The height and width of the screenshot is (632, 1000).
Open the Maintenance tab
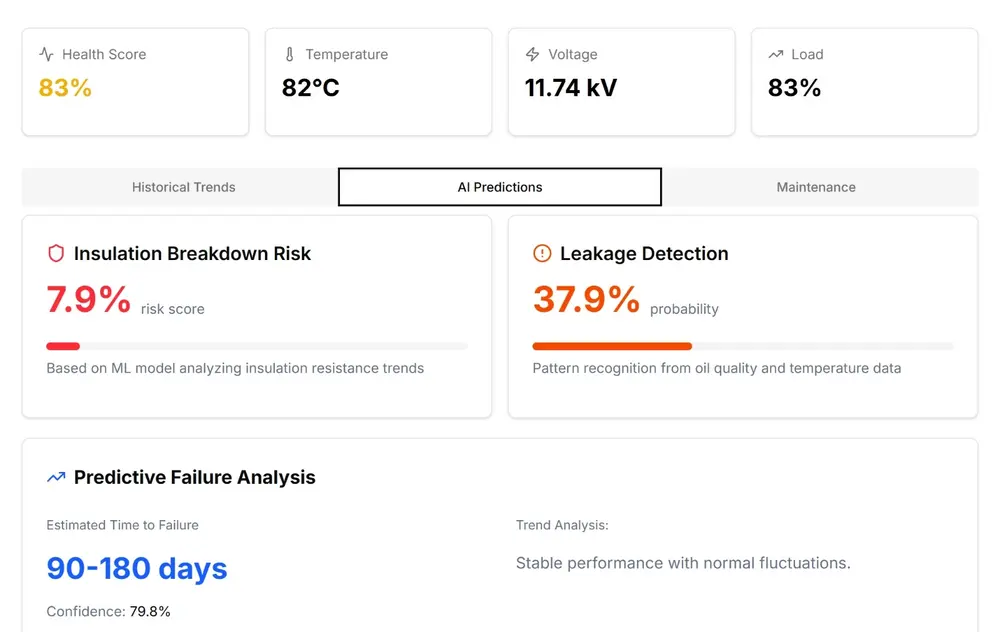click(816, 187)
